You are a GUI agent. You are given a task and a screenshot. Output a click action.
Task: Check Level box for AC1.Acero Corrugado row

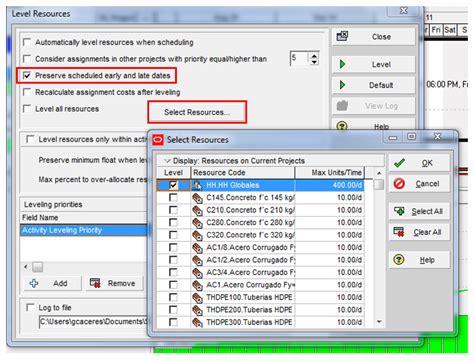[173, 285]
